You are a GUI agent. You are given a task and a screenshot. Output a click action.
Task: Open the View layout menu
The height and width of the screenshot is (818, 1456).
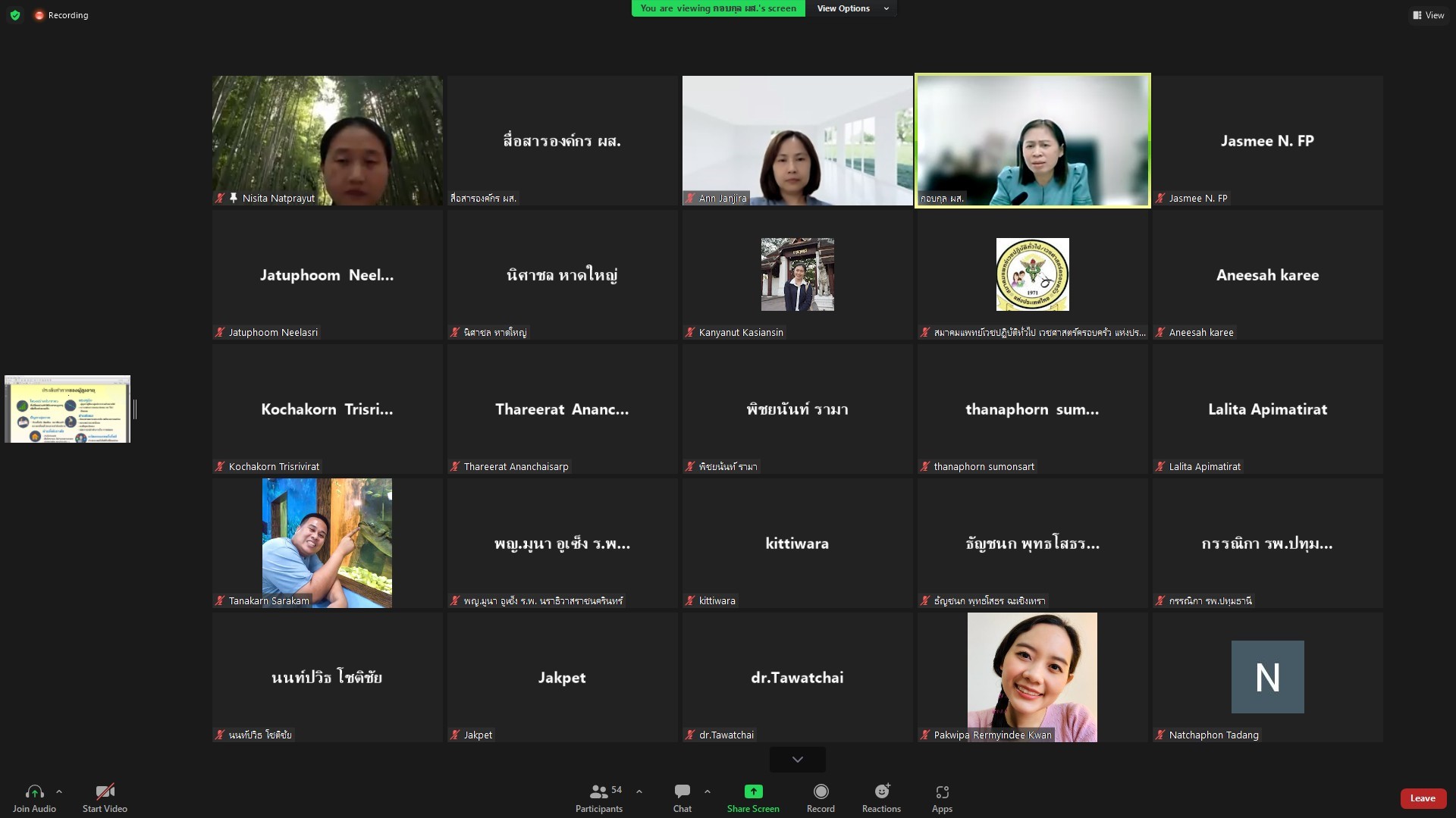click(1429, 15)
